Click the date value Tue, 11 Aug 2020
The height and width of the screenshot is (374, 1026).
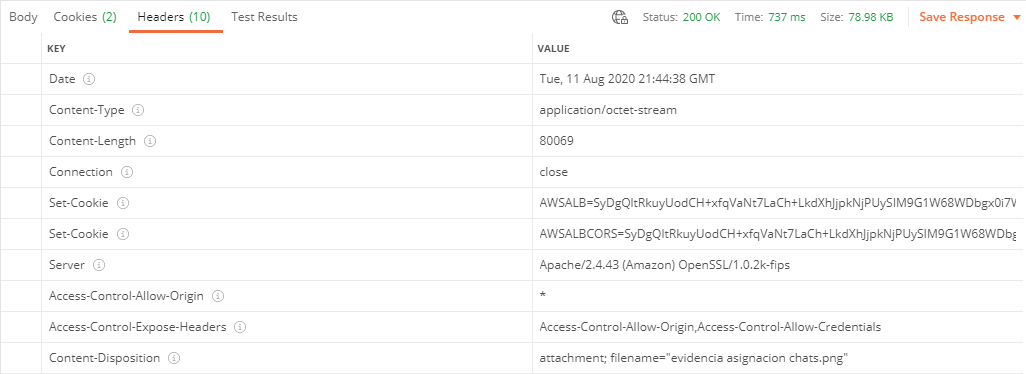click(x=627, y=79)
